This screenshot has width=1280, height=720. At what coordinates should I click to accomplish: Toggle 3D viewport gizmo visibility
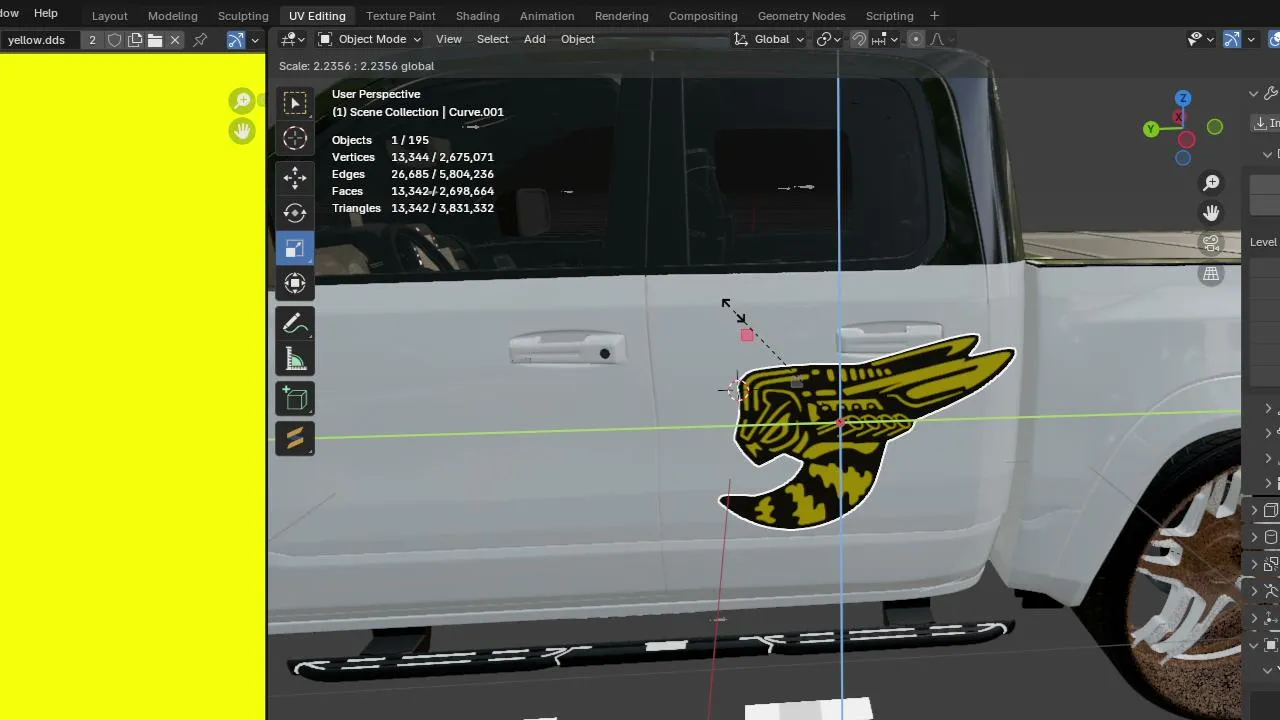(x=1232, y=39)
